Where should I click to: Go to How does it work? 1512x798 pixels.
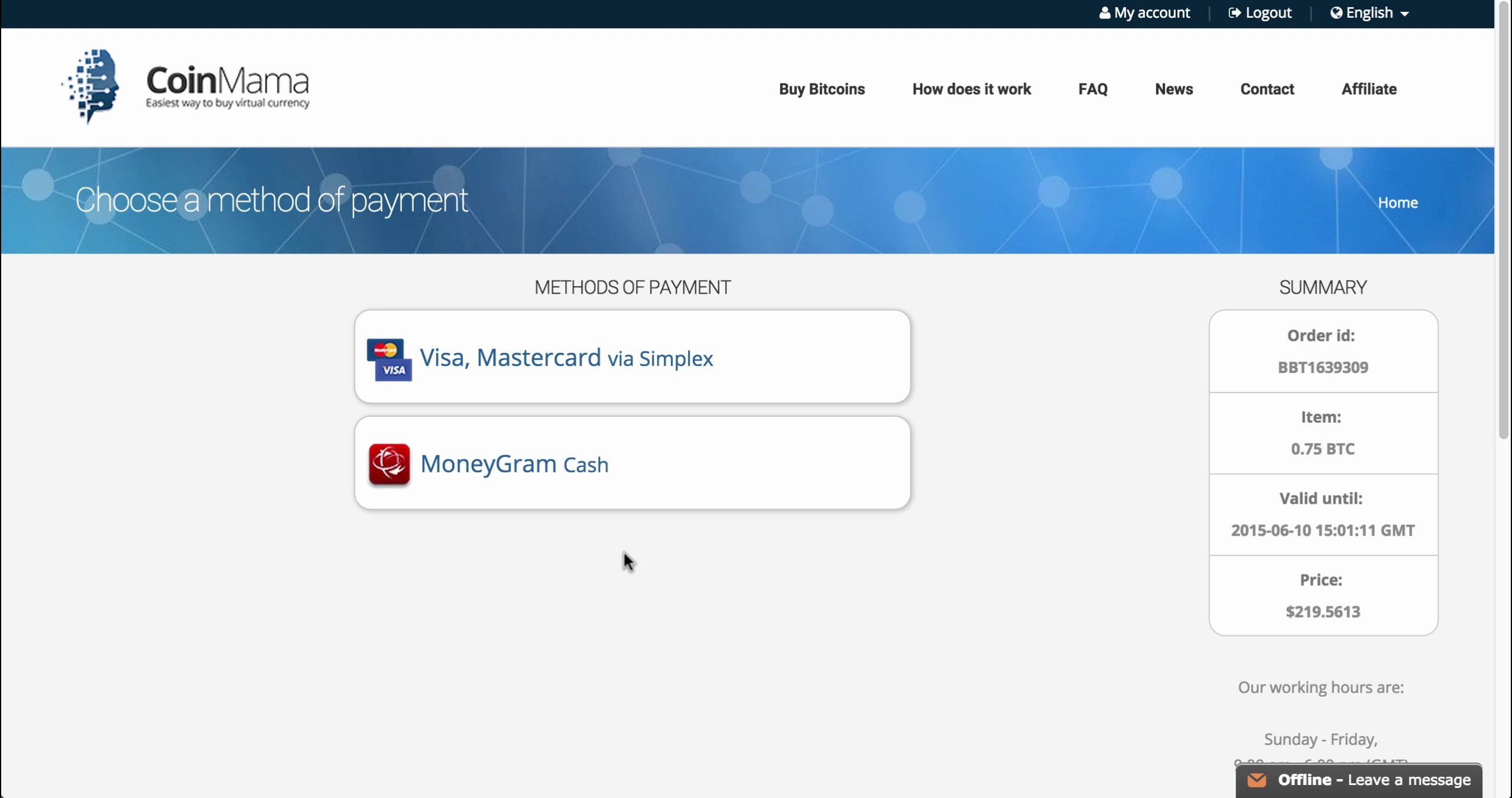pyautogui.click(x=971, y=89)
